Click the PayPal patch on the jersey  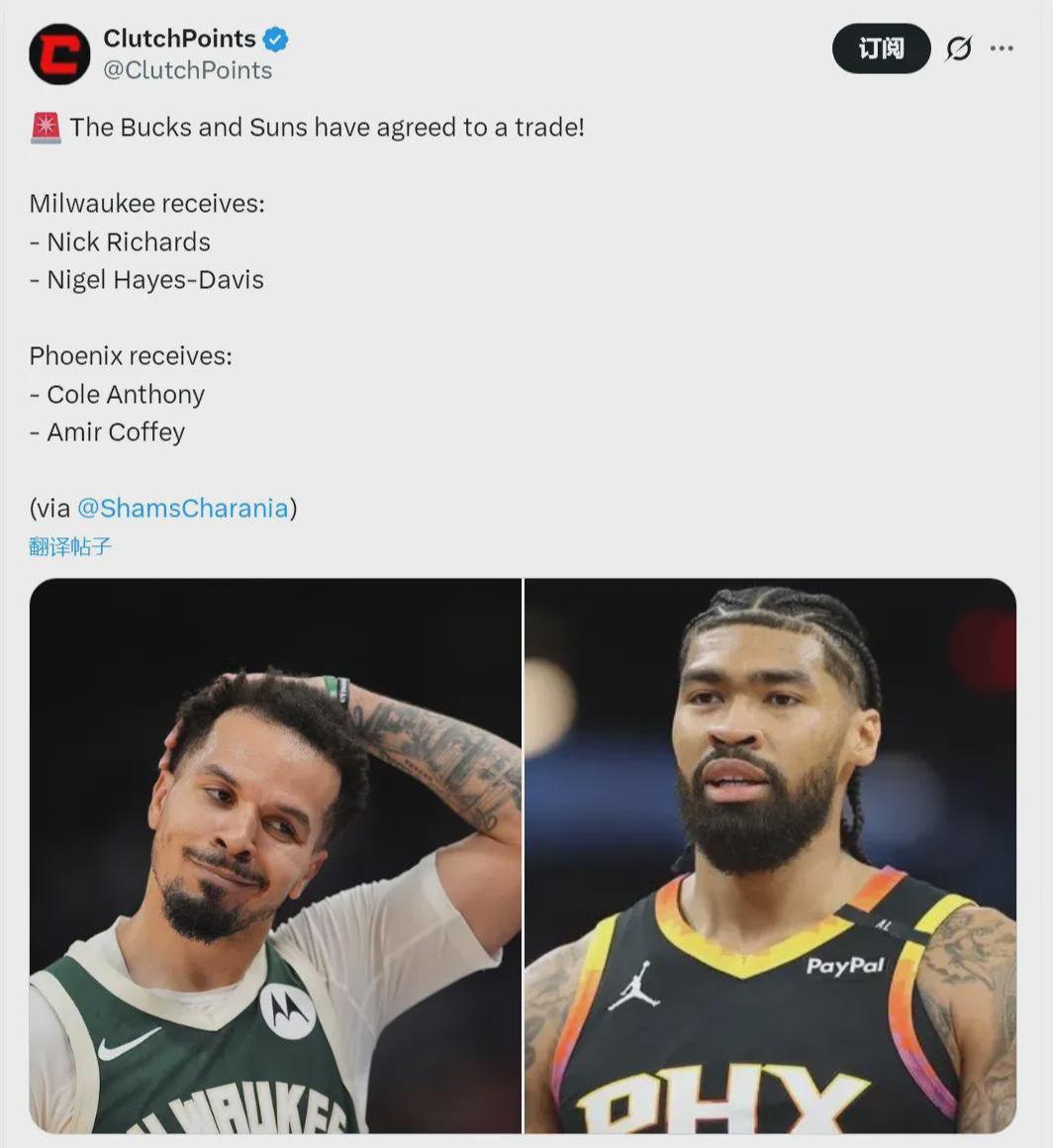point(845,966)
